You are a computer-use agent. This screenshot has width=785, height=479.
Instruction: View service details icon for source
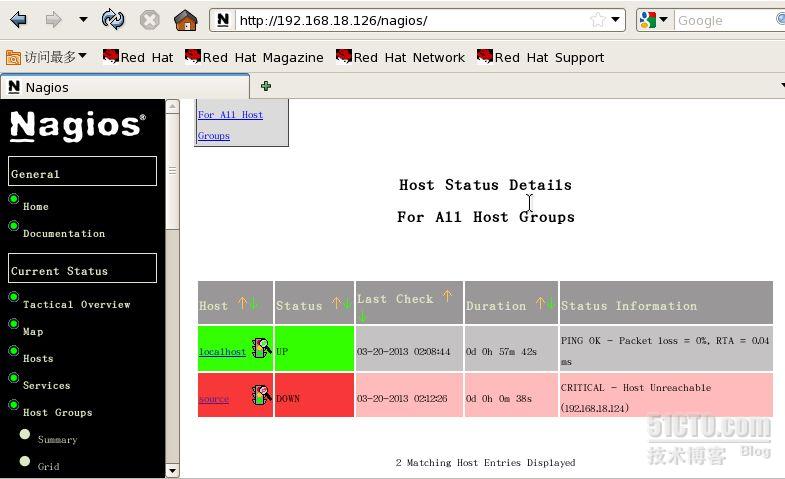point(261,395)
